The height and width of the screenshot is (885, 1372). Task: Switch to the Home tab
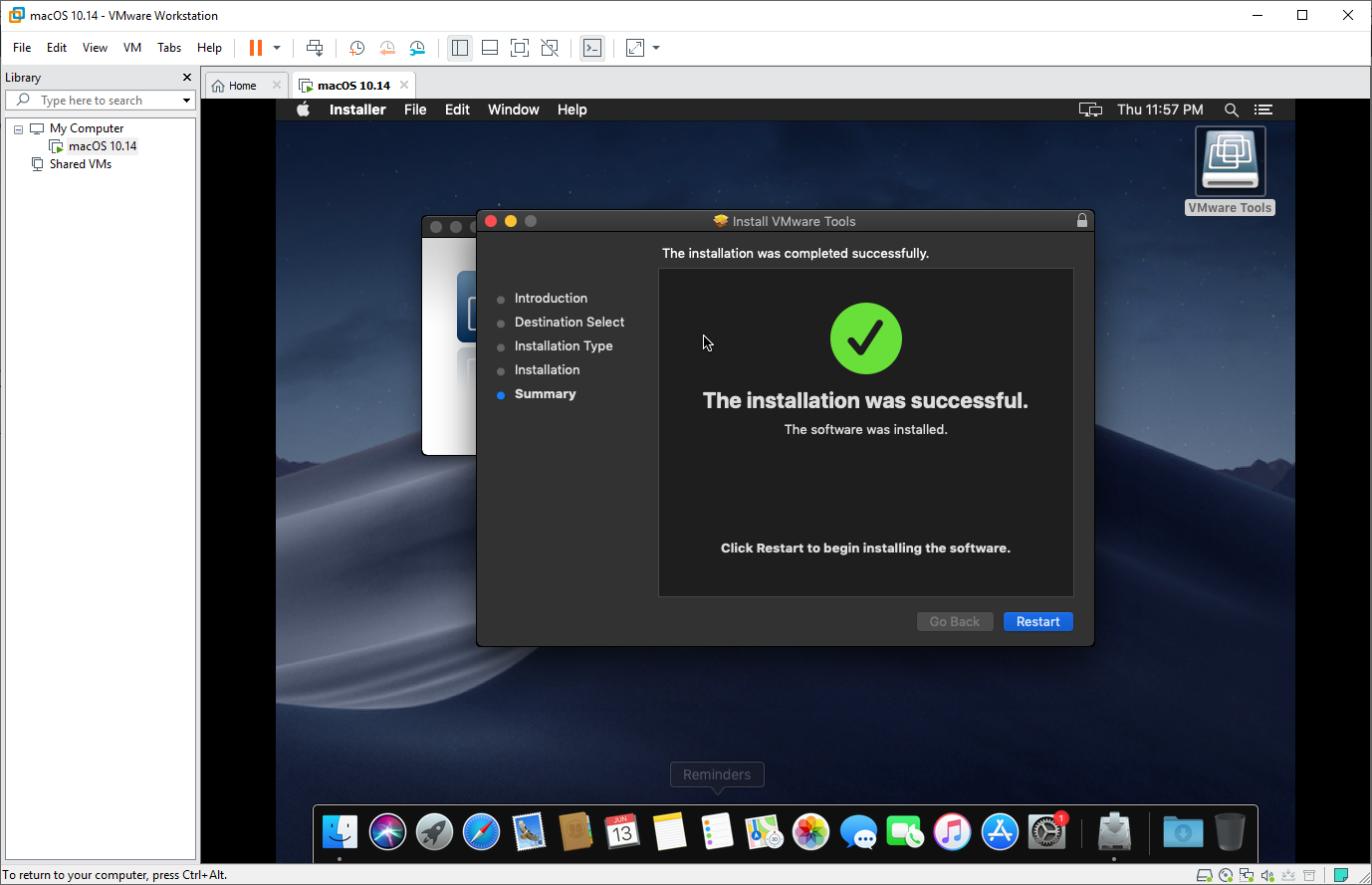(x=242, y=85)
